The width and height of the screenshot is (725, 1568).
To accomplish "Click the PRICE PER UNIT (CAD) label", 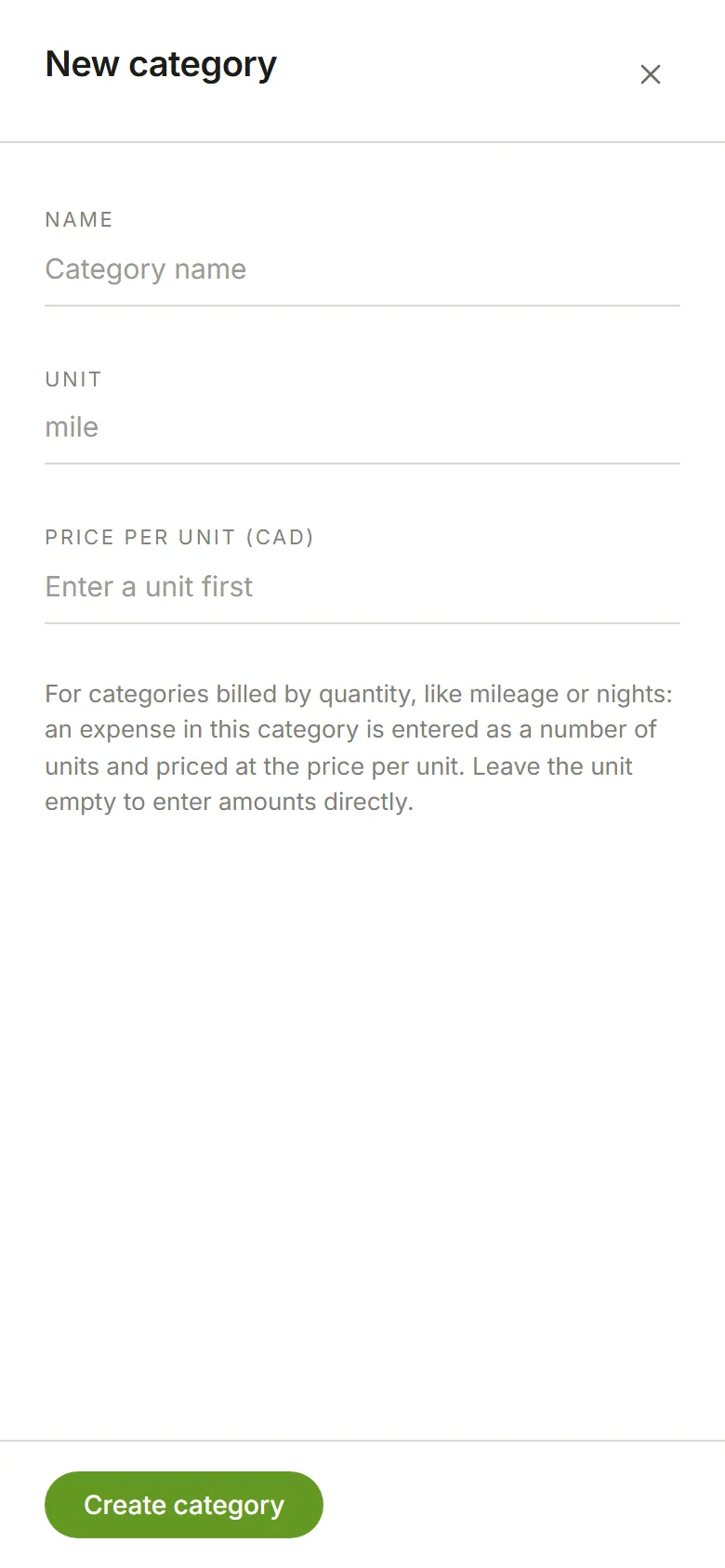I will (x=179, y=537).
